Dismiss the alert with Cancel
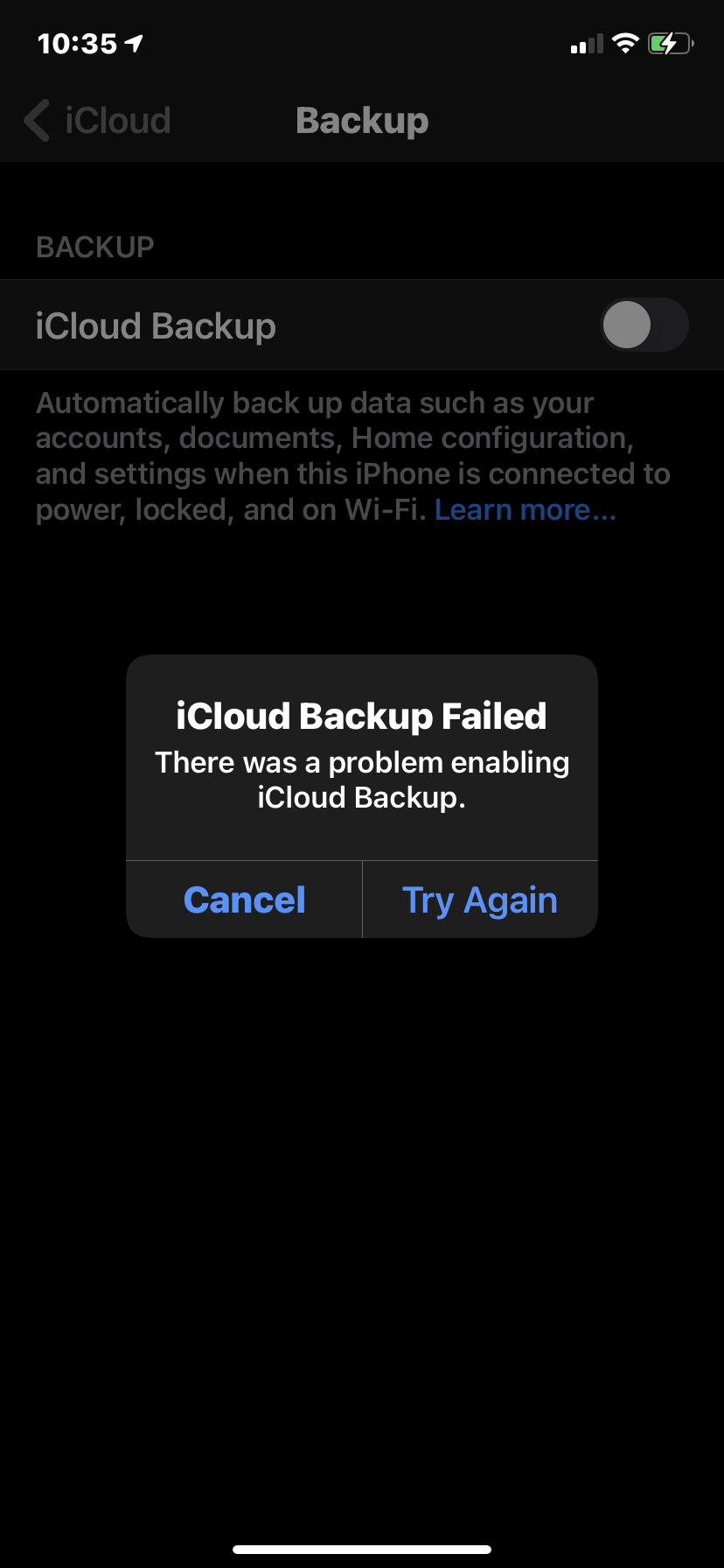This screenshot has width=724, height=1568. 244,899
